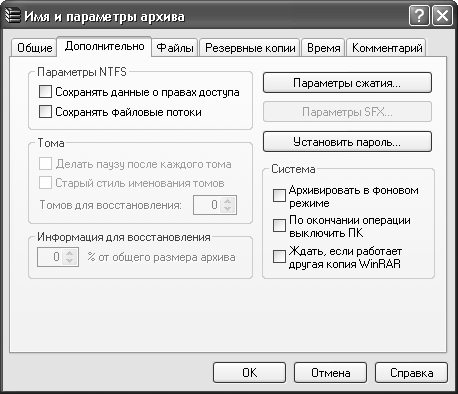Close the dialog with the X icon
Screen dimensions: 458x394
[442, 16]
